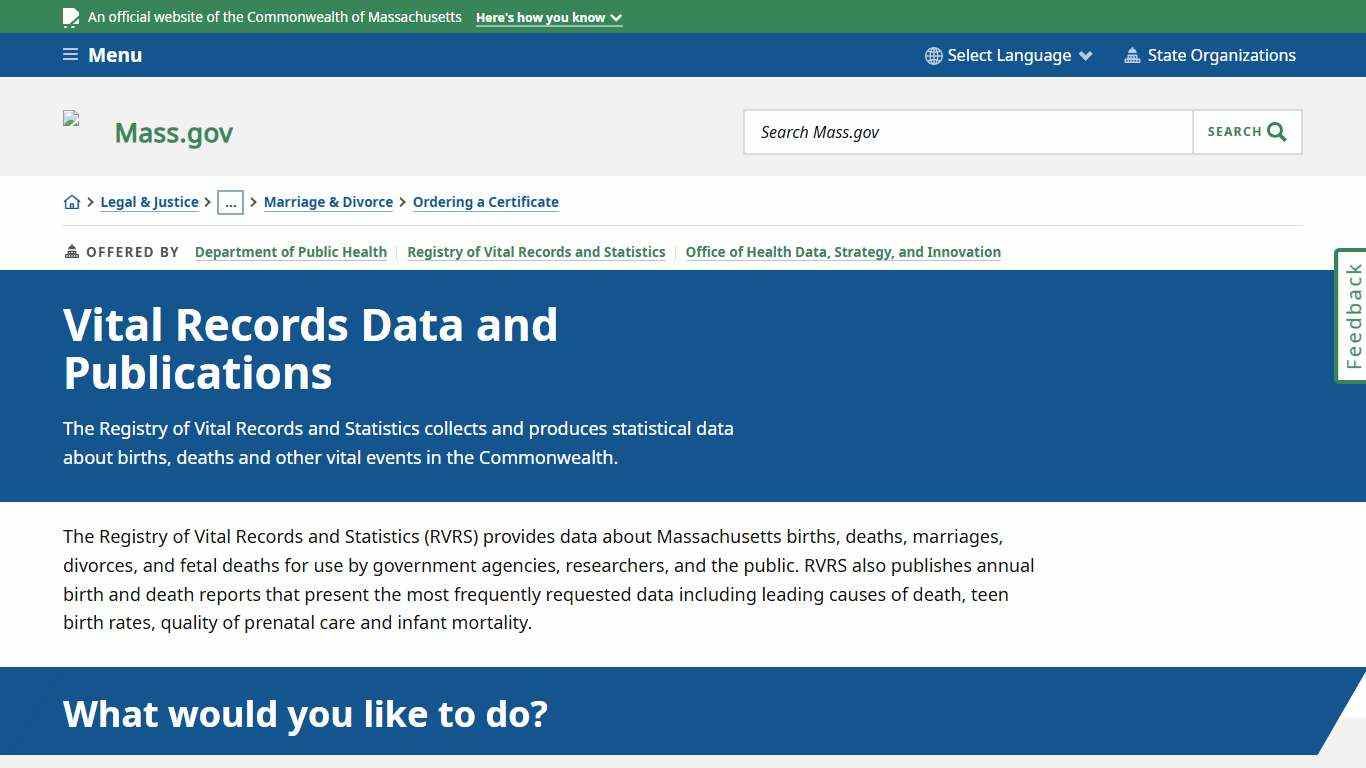Viewport: 1366px width, 768px height.
Task: Expand the Here's how you know disclosure
Action: click(x=548, y=17)
